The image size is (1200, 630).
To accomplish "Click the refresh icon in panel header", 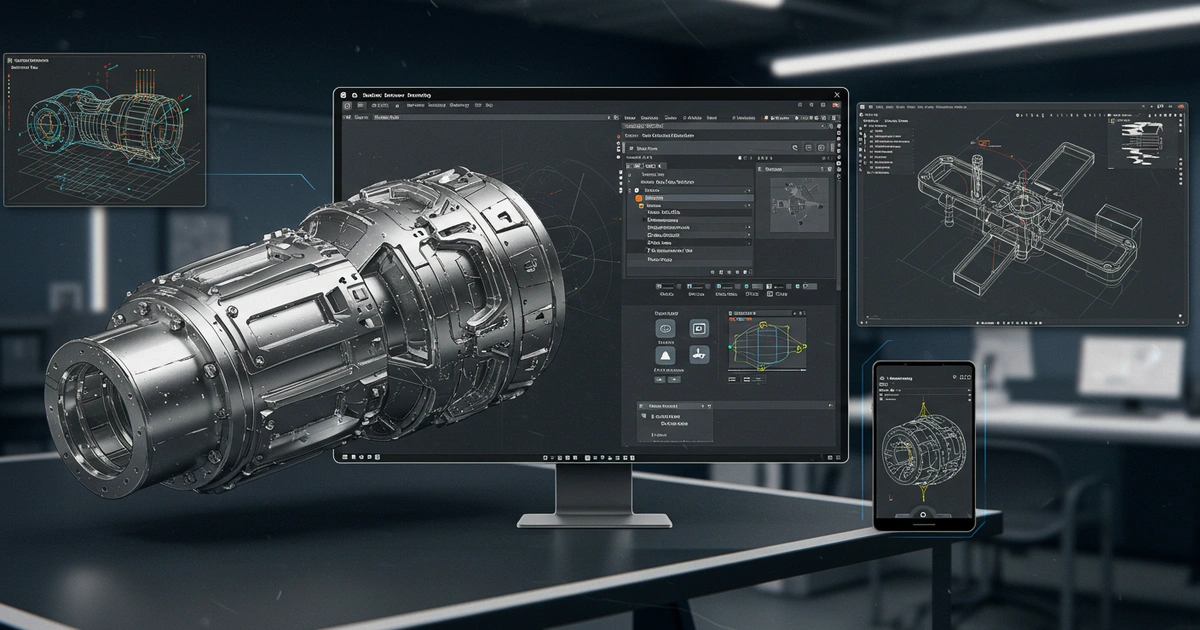I will tap(793, 148).
